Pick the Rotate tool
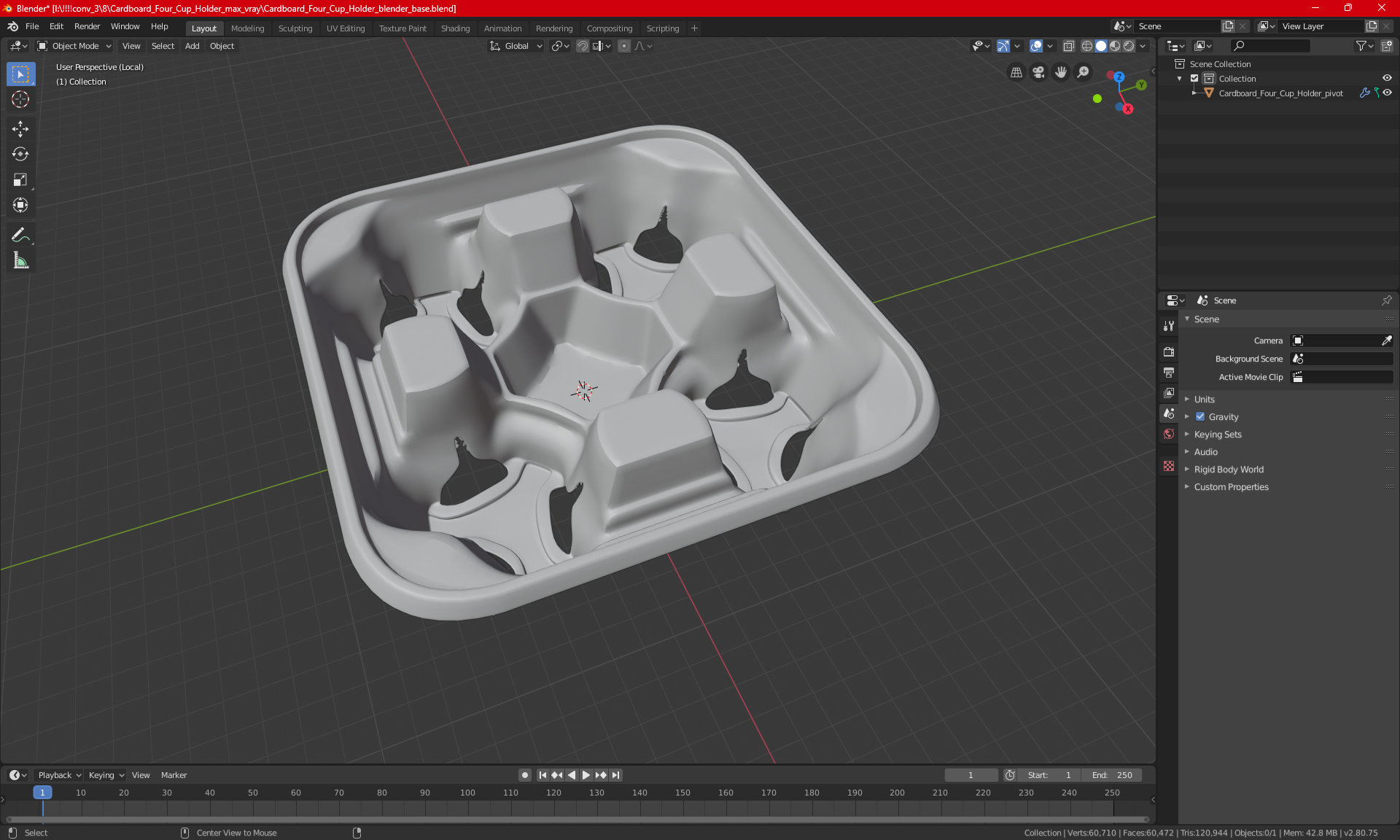Screen dimensions: 1400x840 (20, 154)
